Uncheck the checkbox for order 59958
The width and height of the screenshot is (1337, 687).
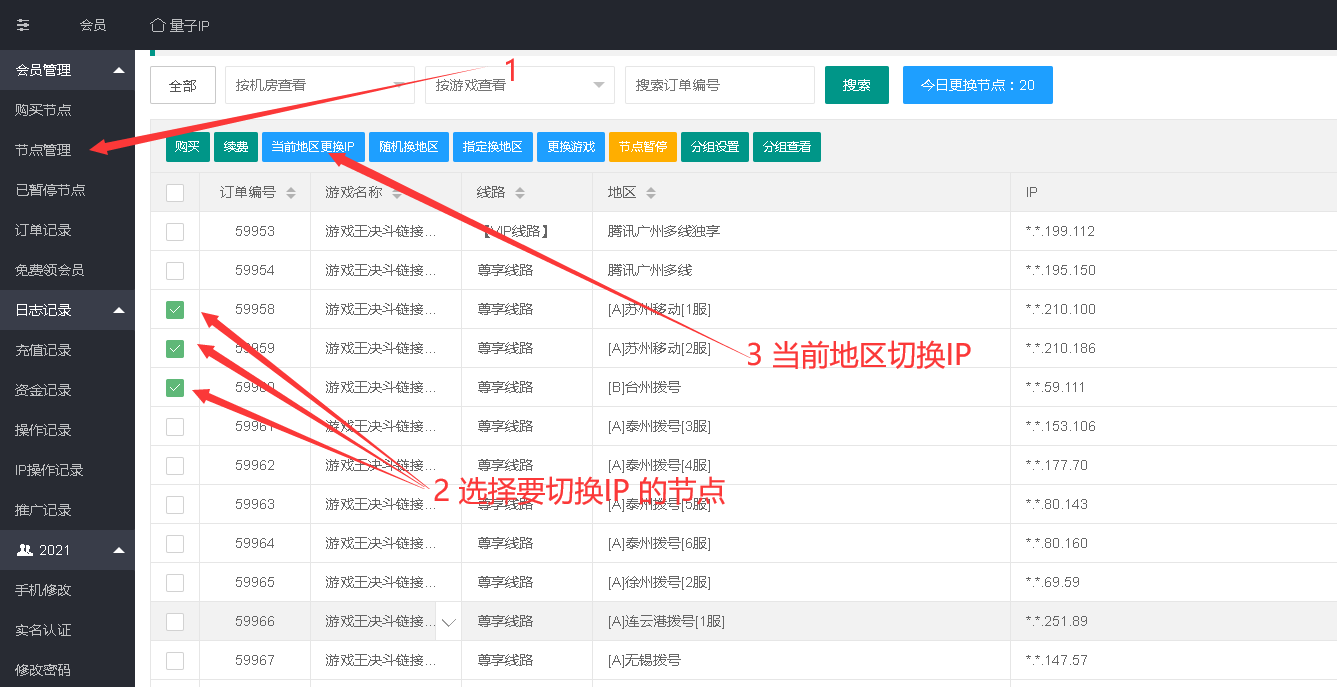tap(175, 310)
